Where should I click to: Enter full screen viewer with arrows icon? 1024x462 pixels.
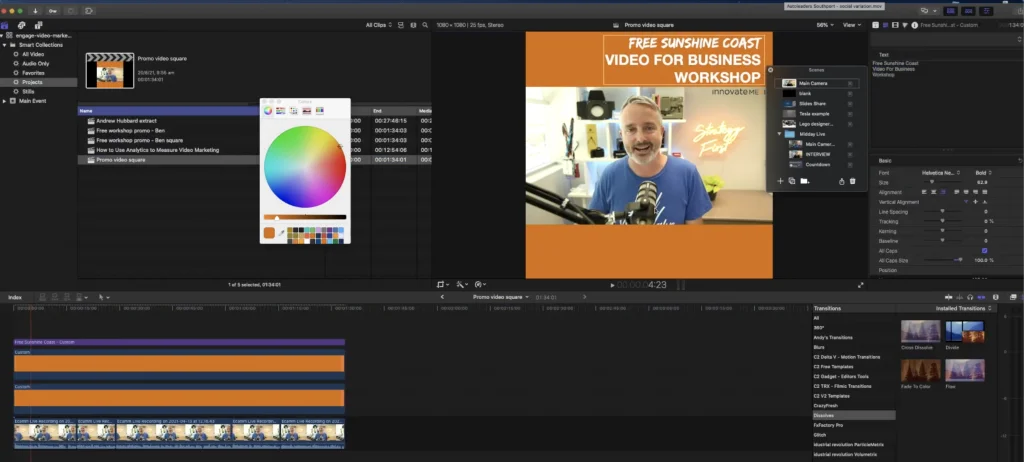click(861, 285)
